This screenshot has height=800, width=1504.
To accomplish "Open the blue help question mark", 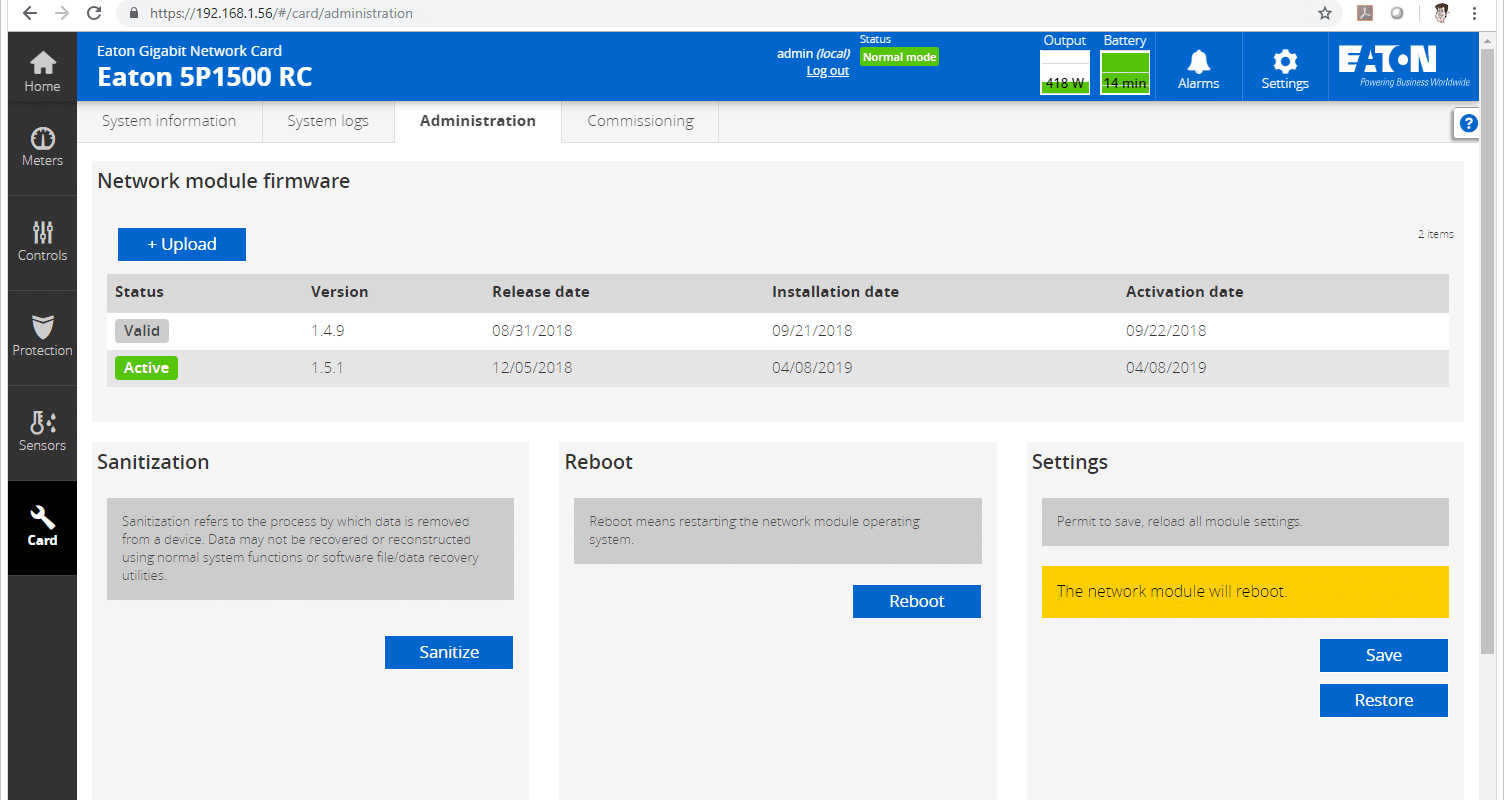I will pyautogui.click(x=1468, y=124).
